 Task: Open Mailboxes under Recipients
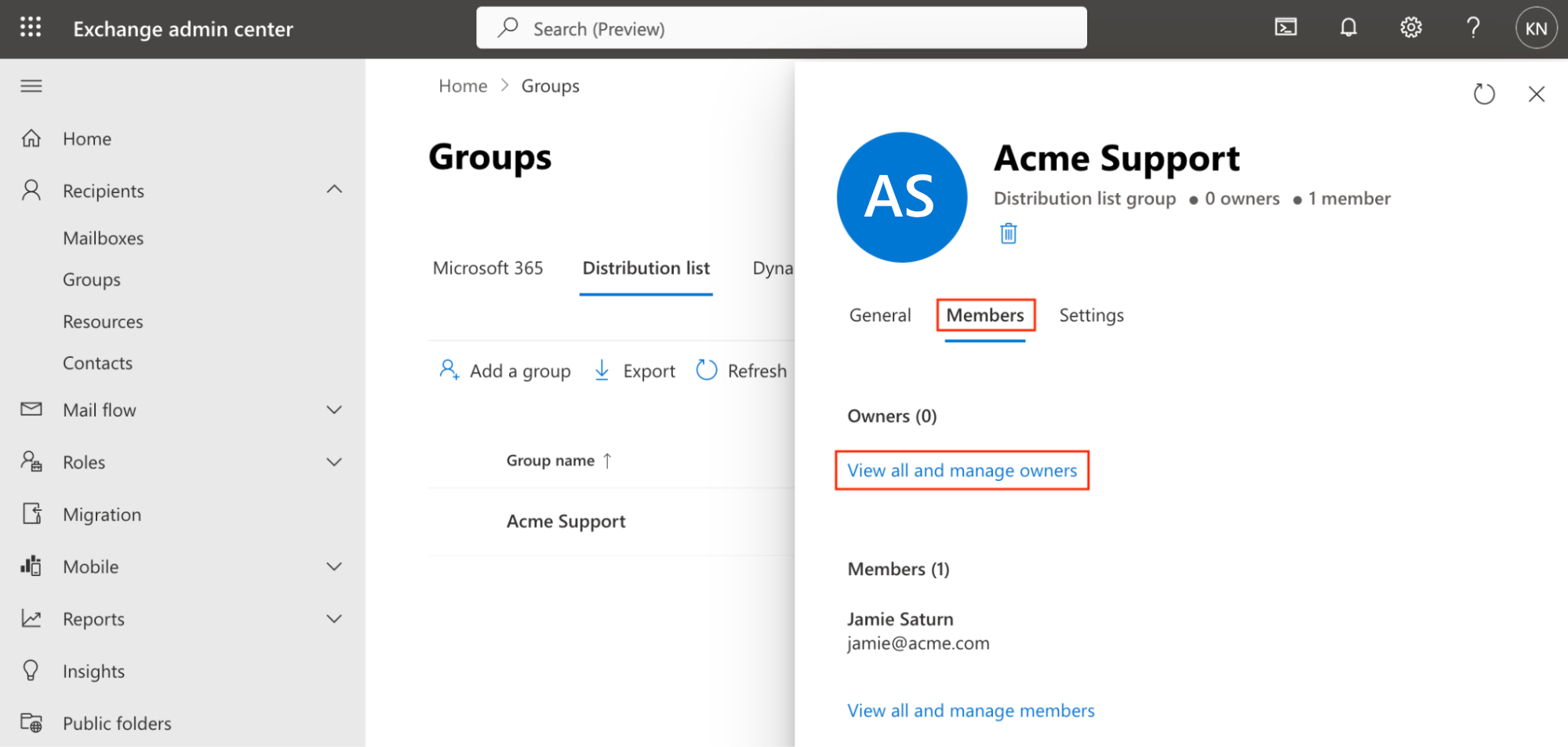[x=104, y=238]
